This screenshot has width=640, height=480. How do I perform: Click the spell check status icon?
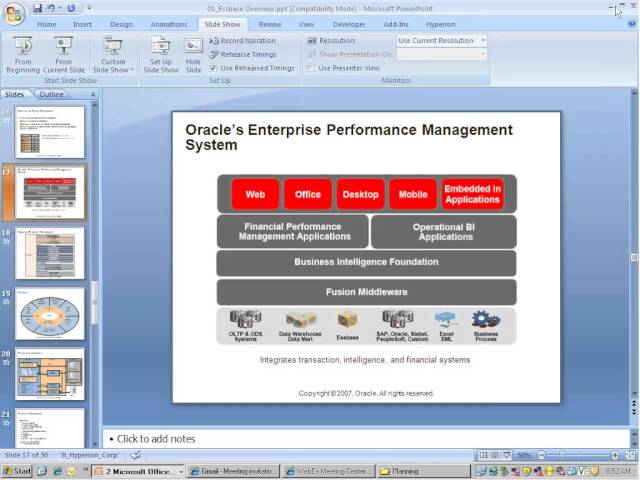tap(136, 454)
